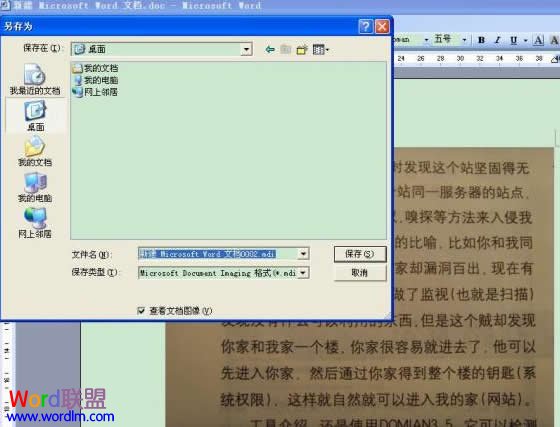Expand the 保存类型 dropdown

click(303, 273)
